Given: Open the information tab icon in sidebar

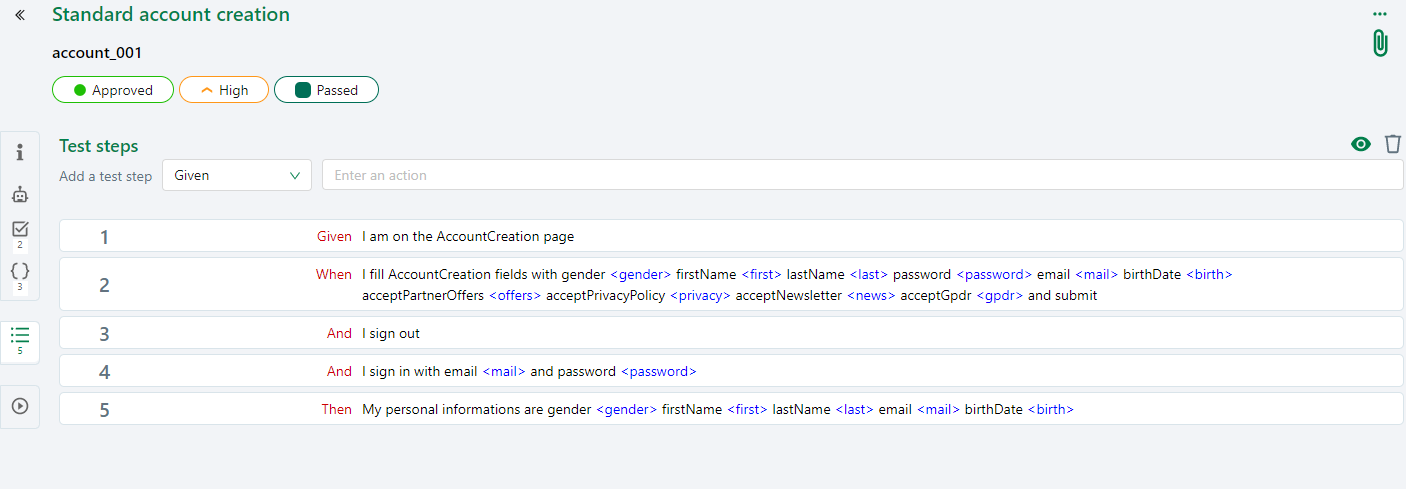Looking at the screenshot, I should click(20, 153).
